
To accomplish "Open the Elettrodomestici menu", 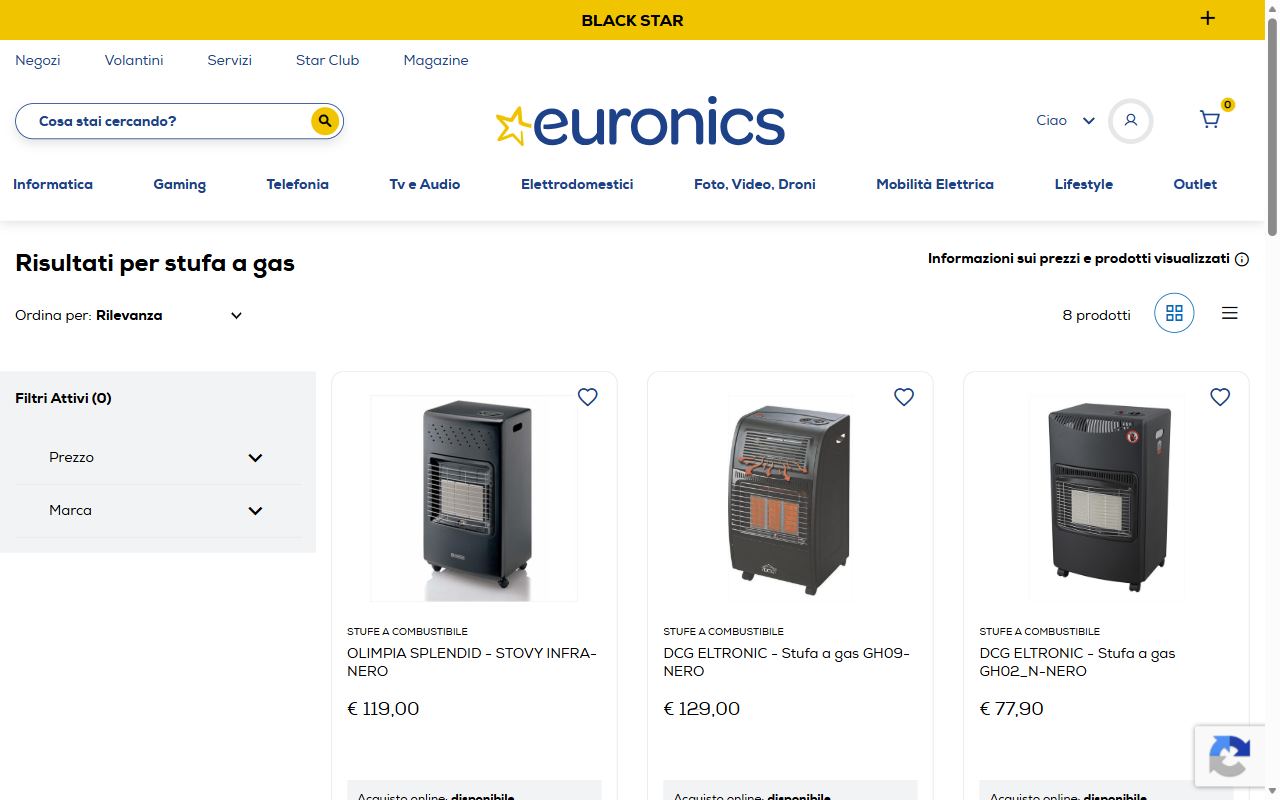I will coord(577,184).
